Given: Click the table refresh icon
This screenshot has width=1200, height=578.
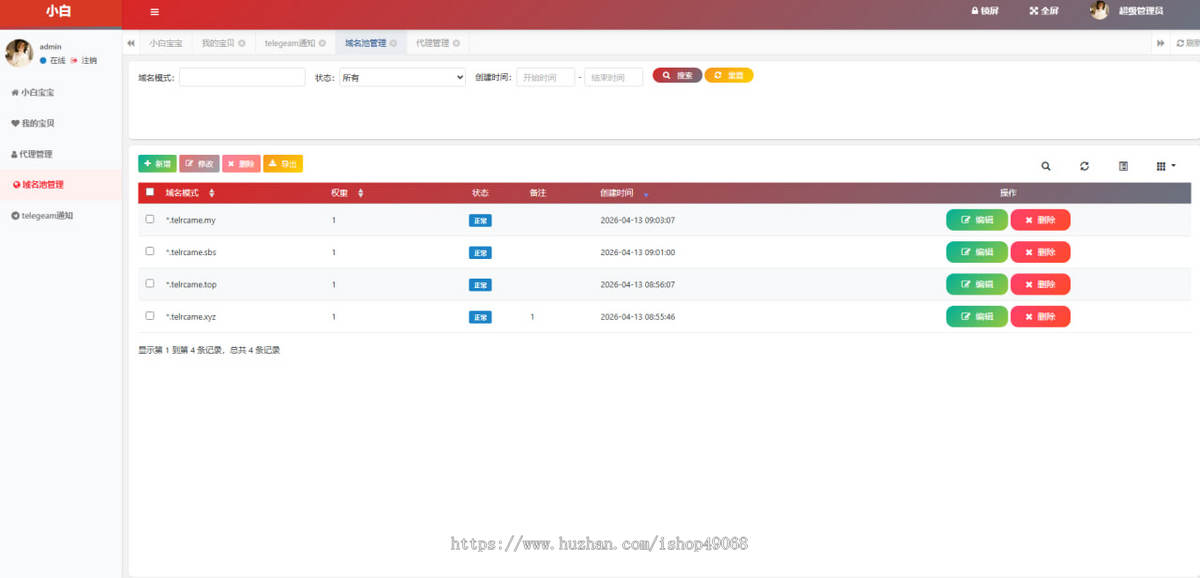Looking at the screenshot, I should [1084, 166].
